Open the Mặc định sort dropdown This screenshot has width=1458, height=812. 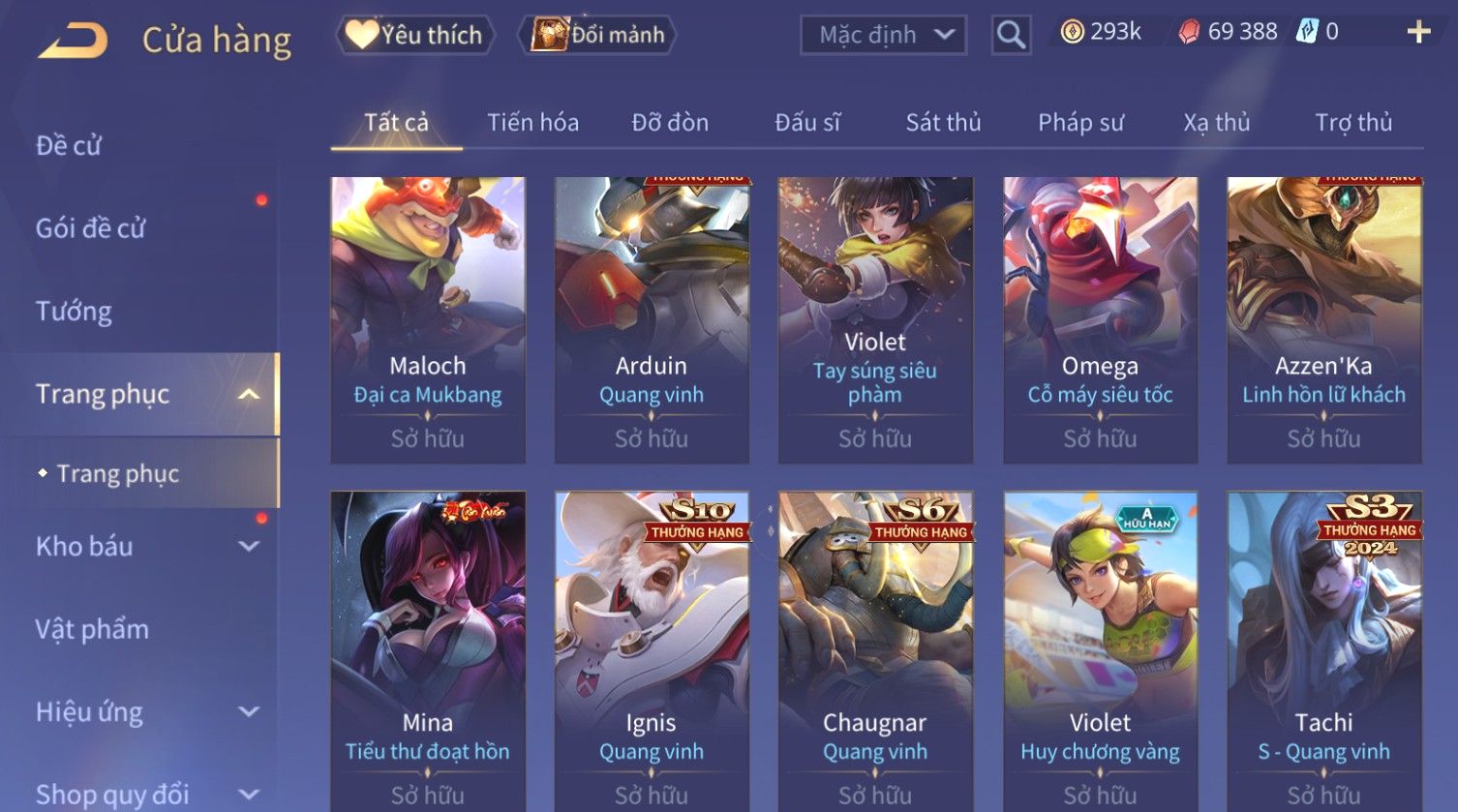click(883, 35)
